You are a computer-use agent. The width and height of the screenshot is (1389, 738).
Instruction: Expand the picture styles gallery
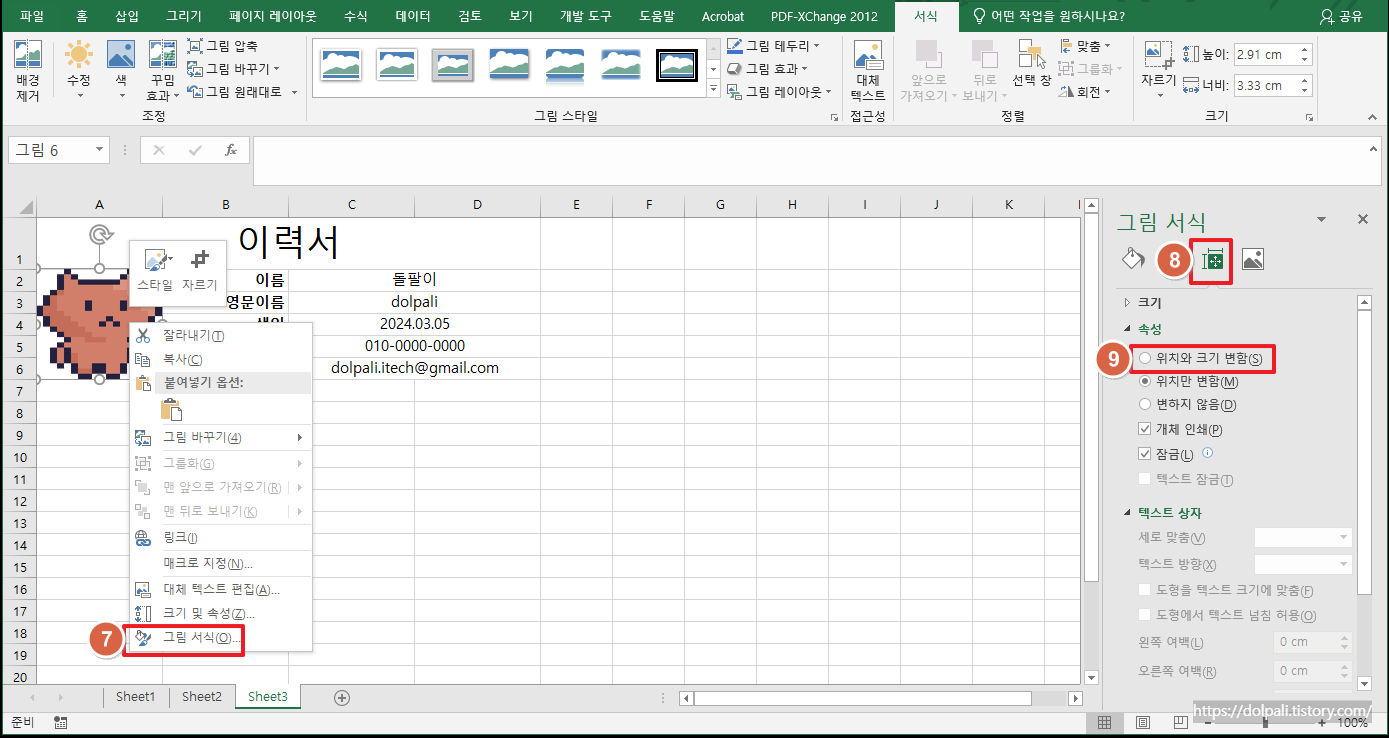[713, 90]
